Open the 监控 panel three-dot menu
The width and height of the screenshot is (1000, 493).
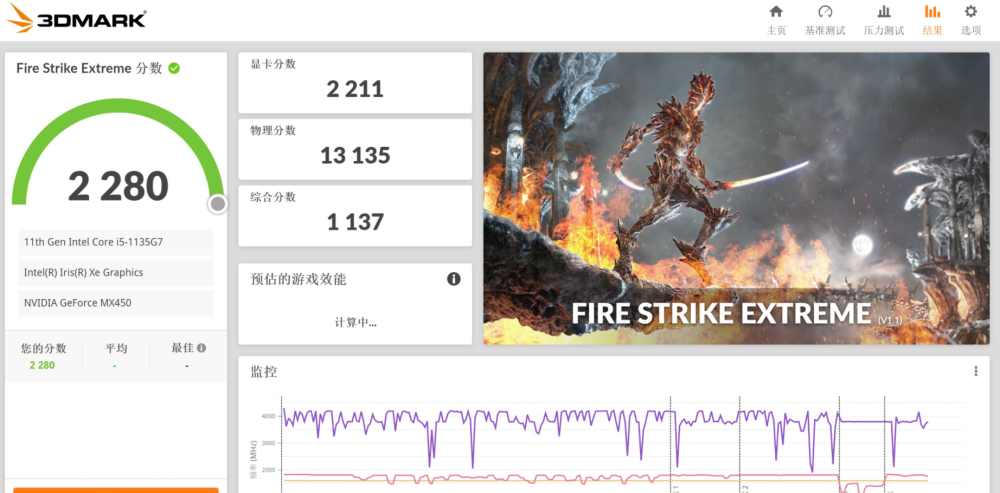975,371
